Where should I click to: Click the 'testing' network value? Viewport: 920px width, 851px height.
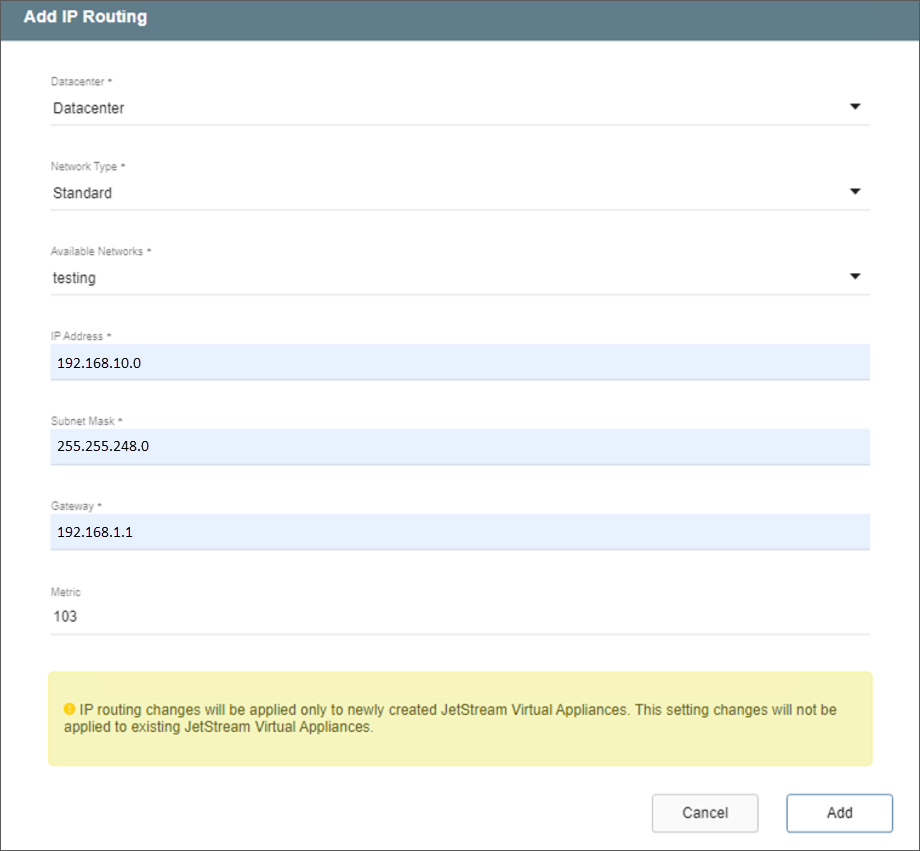point(75,278)
